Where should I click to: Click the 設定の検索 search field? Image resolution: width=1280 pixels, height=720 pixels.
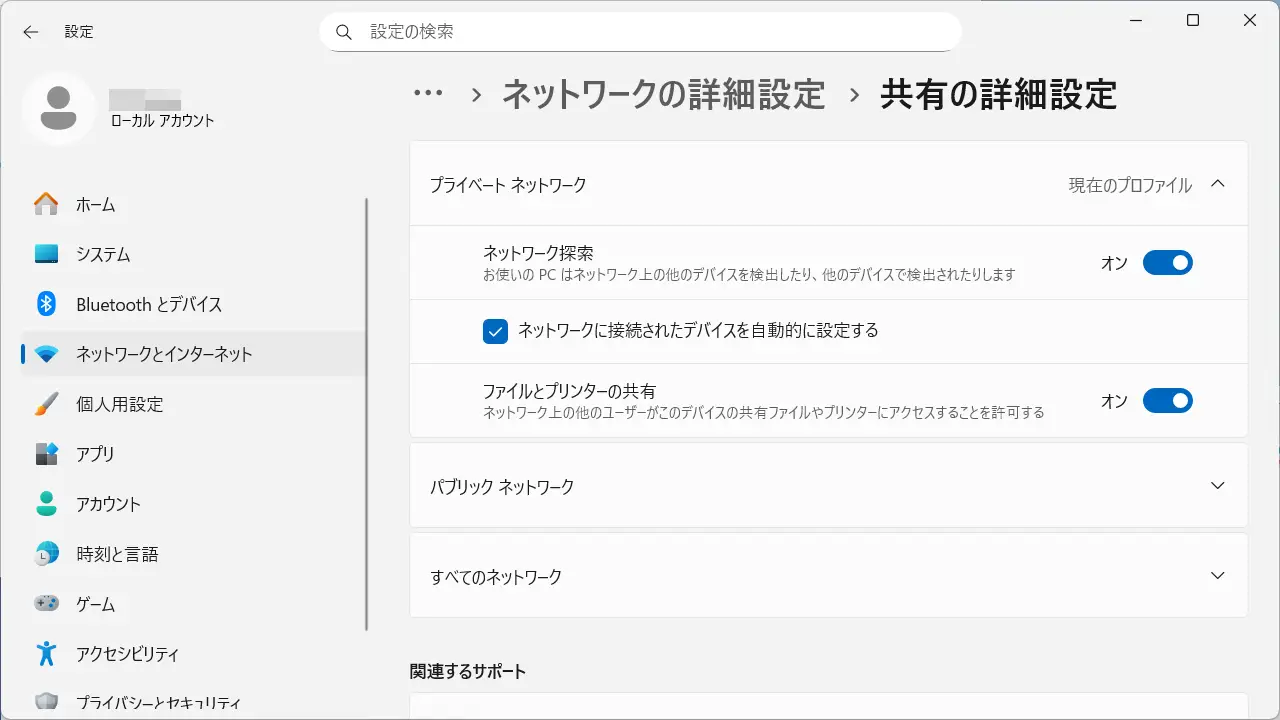pos(640,32)
